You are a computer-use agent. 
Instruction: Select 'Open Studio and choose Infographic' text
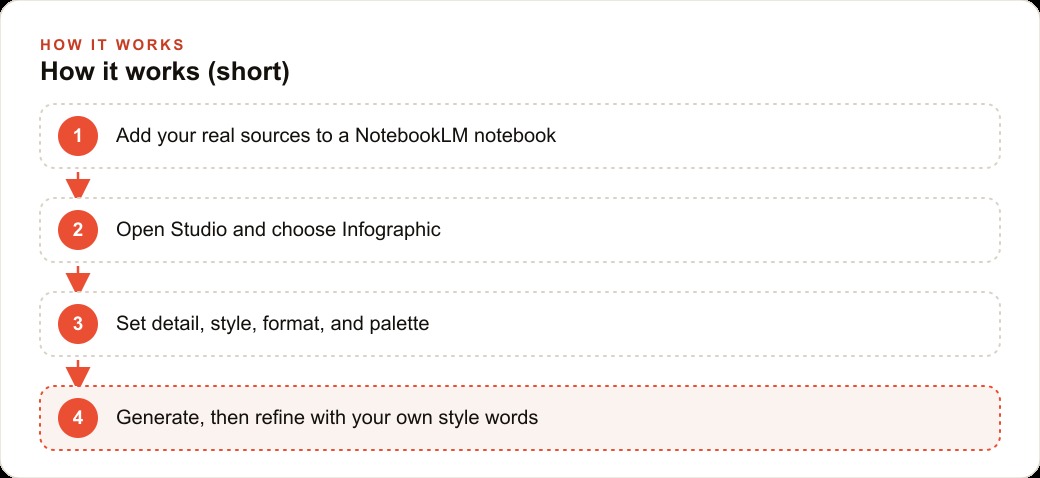click(x=279, y=230)
